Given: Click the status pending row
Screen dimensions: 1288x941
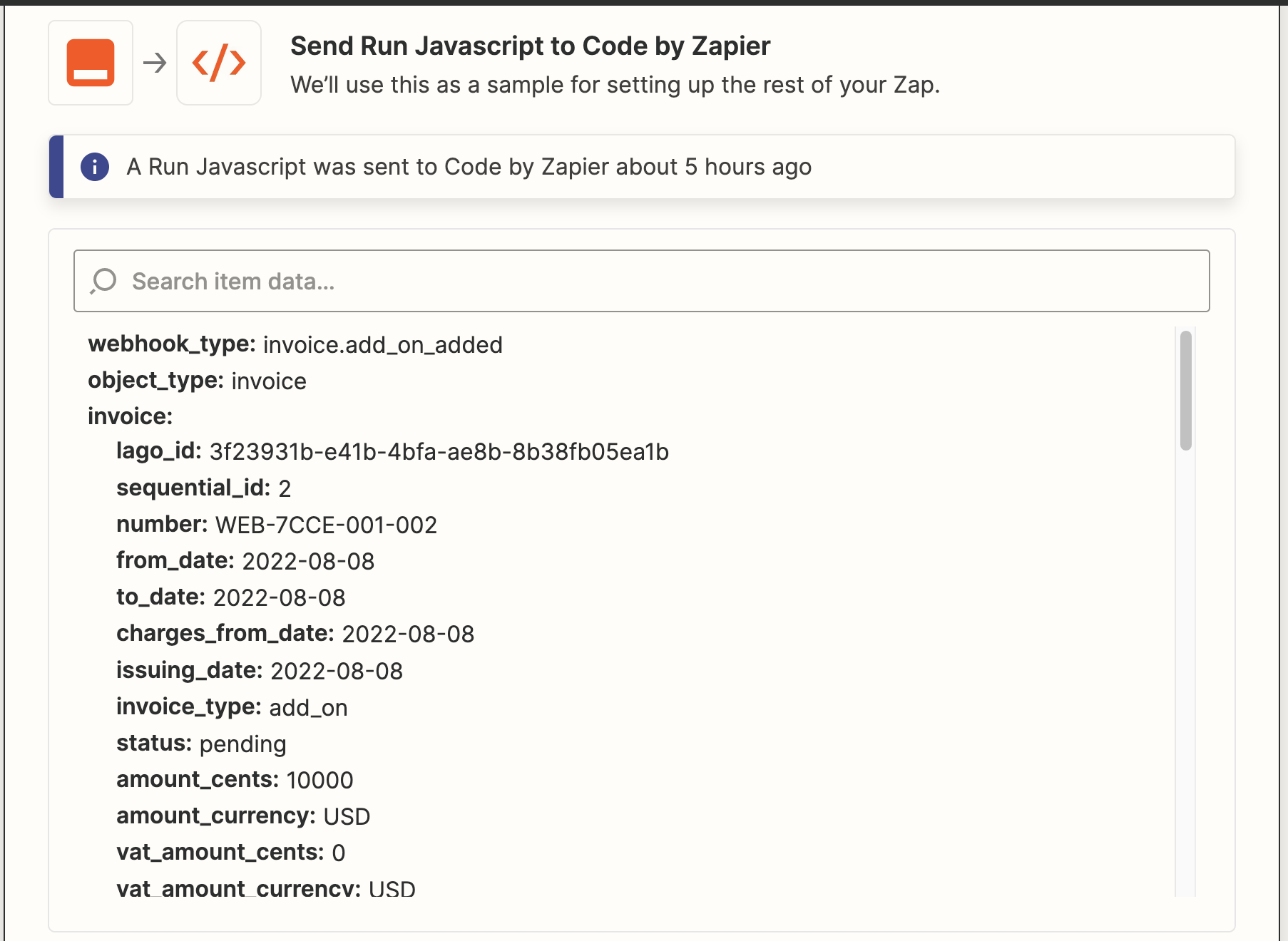Looking at the screenshot, I should 201,744.
